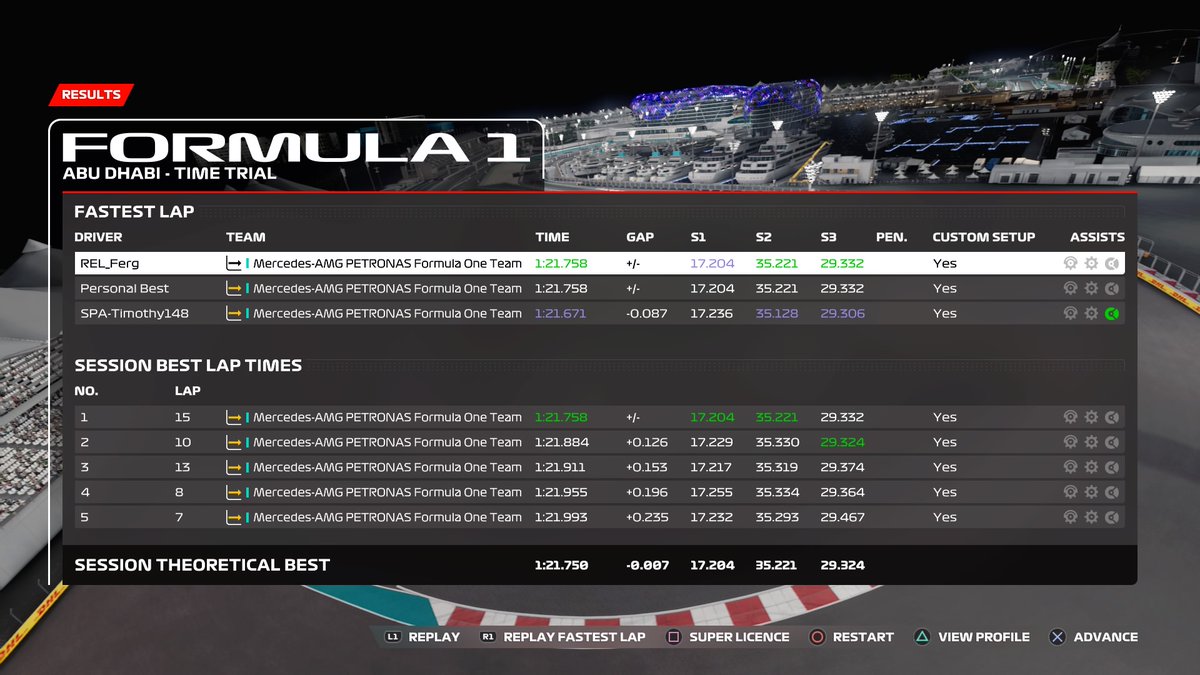Click braking assist icon in REL_Ferg row
This screenshot has width=1200, height=675.
pyautogui.click(x=1112, y=263)
